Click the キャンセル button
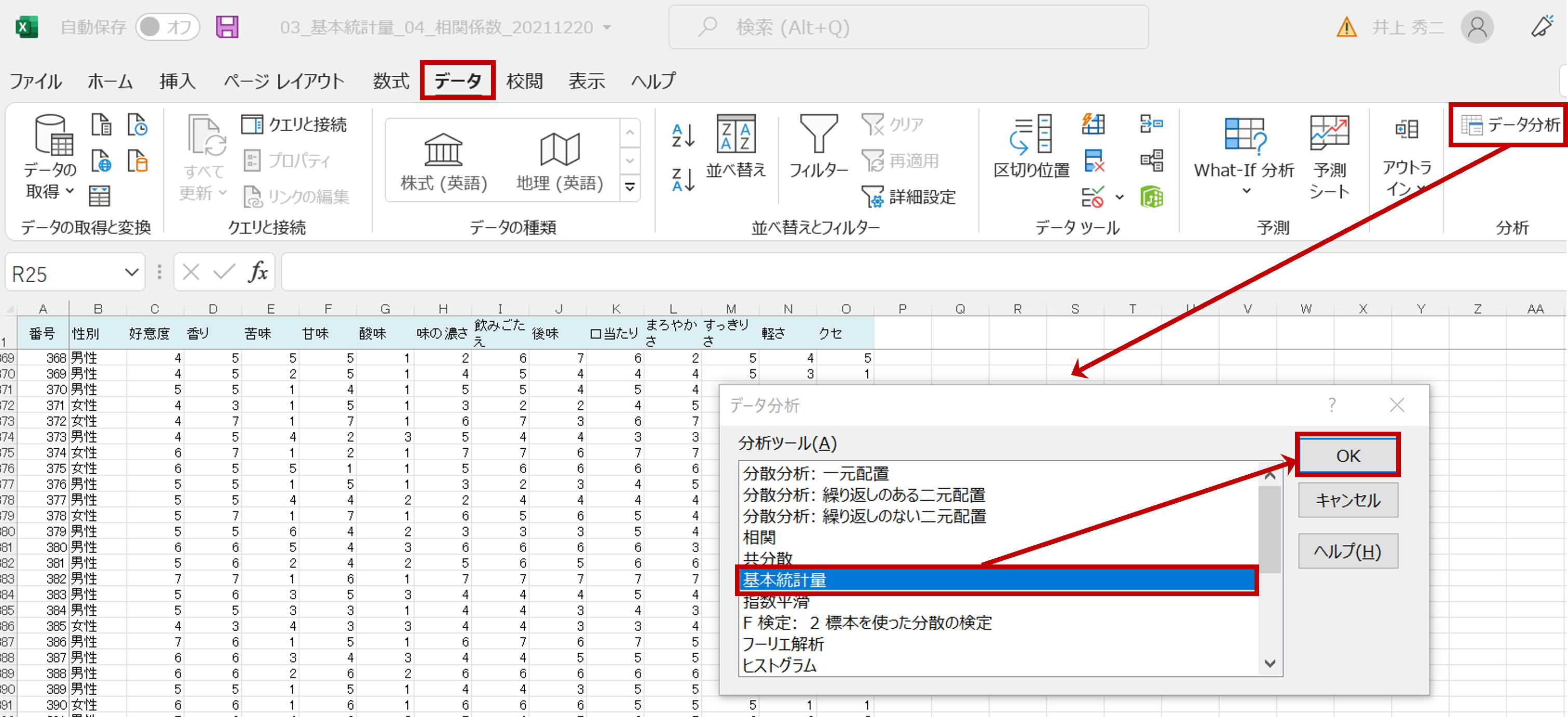The height and width of the screenshot is (717, 1568). click(x=1347, y=500)
